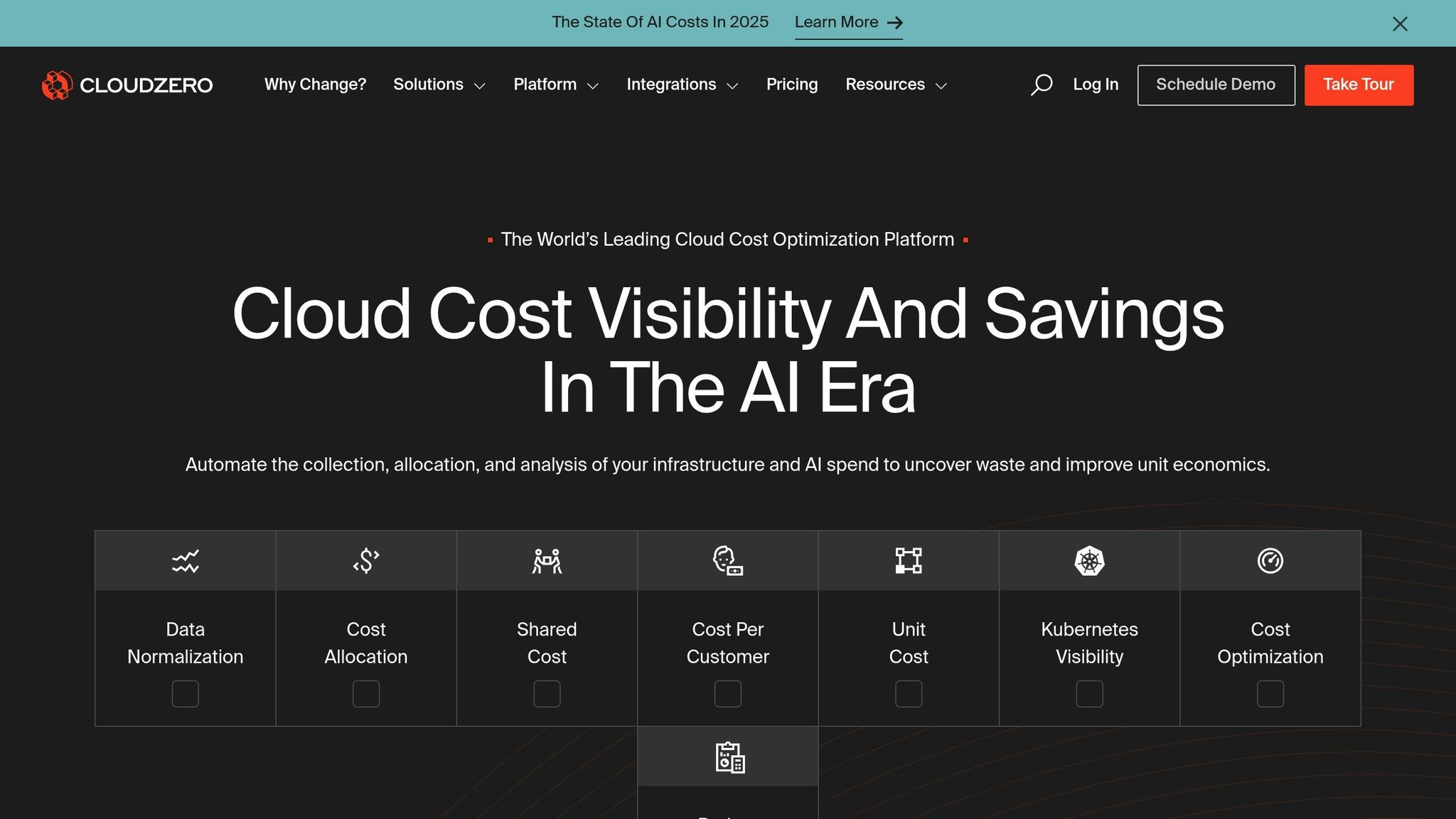Expand the Solutions dropdown chevron
This screenshot has height=819, width=1456.
[x=480, y=86]
